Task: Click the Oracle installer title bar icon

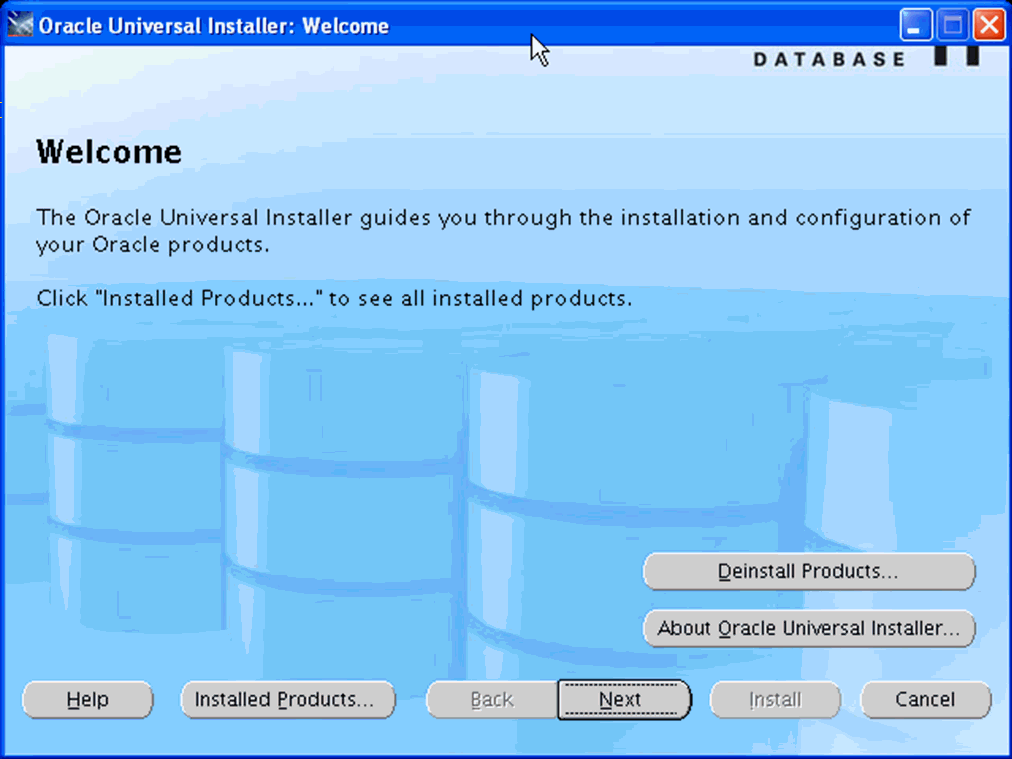Action: [x=19, y=25]
